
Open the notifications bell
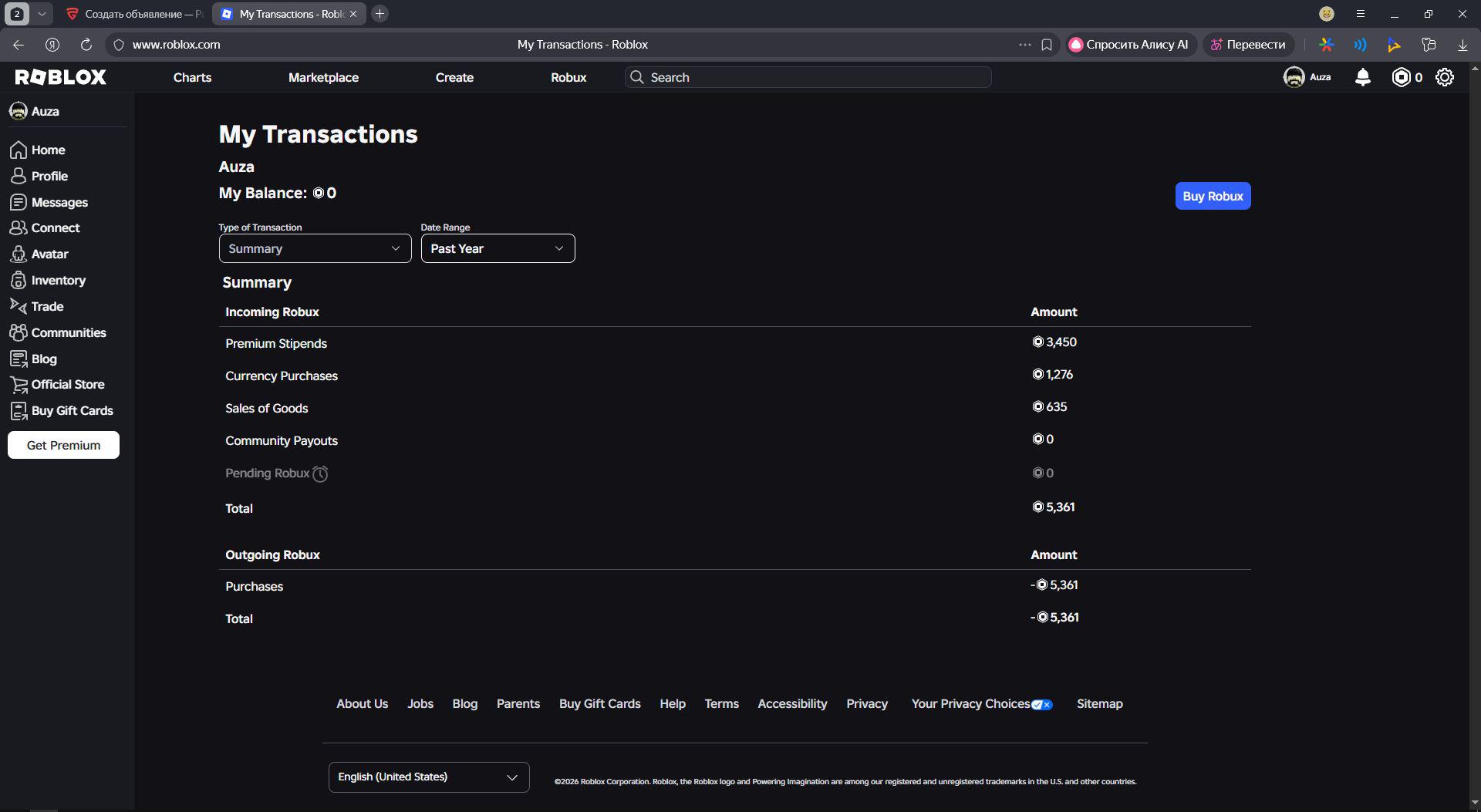[x=1363, y=77]
